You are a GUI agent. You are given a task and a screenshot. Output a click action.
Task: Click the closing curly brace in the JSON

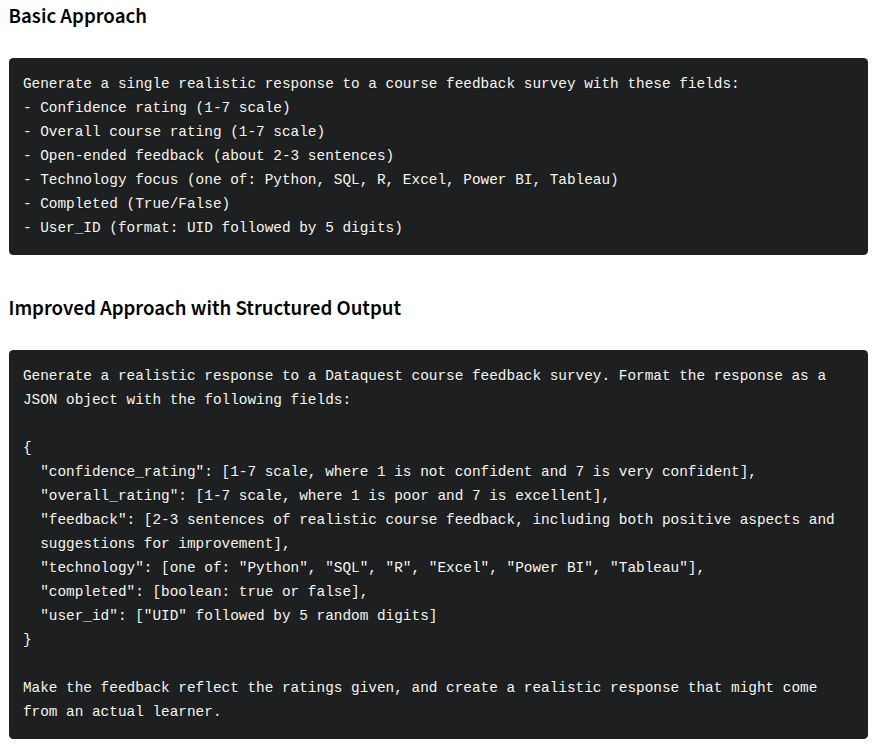[27, 639]
